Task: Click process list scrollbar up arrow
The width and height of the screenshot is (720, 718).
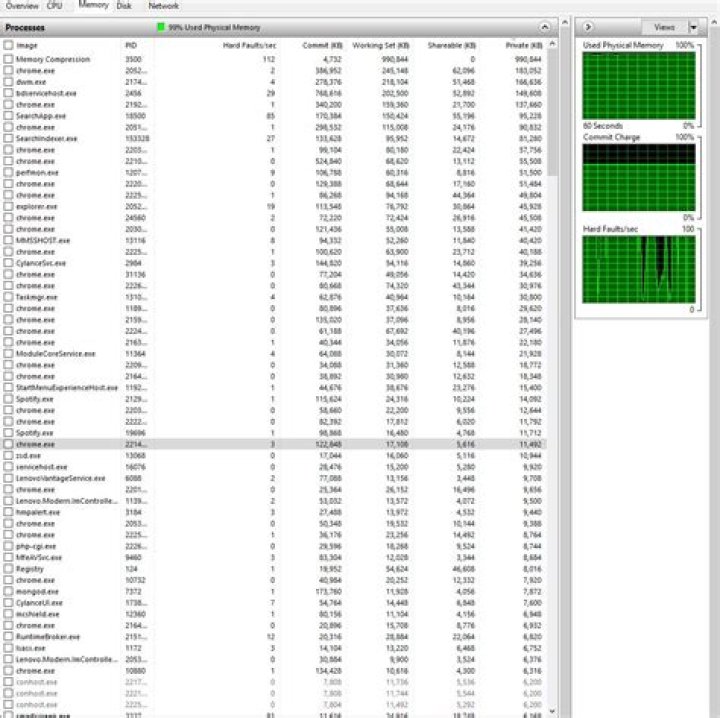Action: point(552,44)
